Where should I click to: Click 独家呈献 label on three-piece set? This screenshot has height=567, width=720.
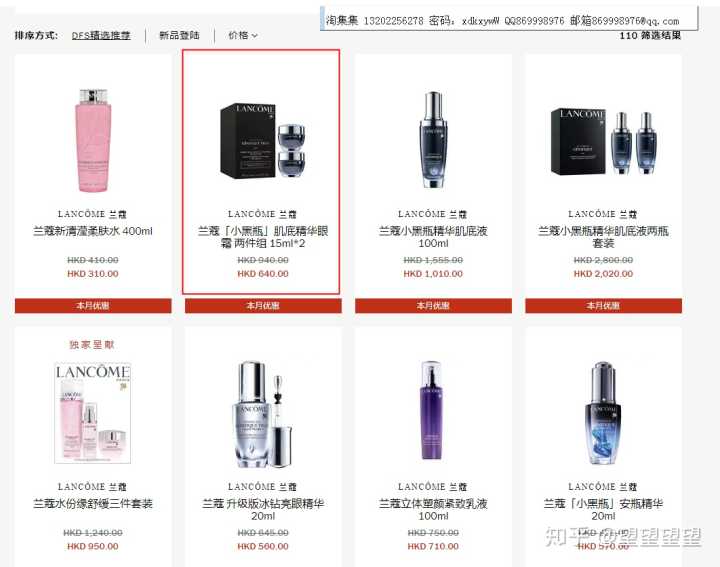pos(92,345)
